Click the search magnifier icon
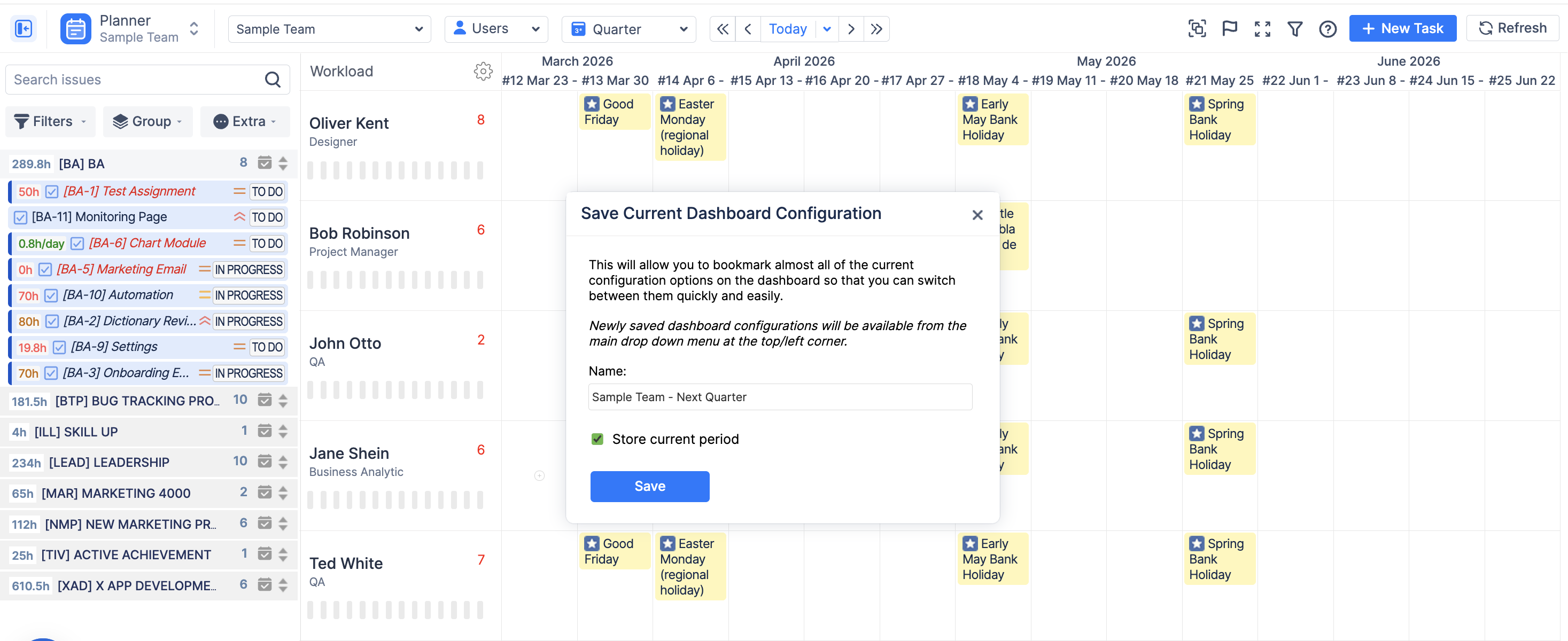1568x641 pixels. 273,80
